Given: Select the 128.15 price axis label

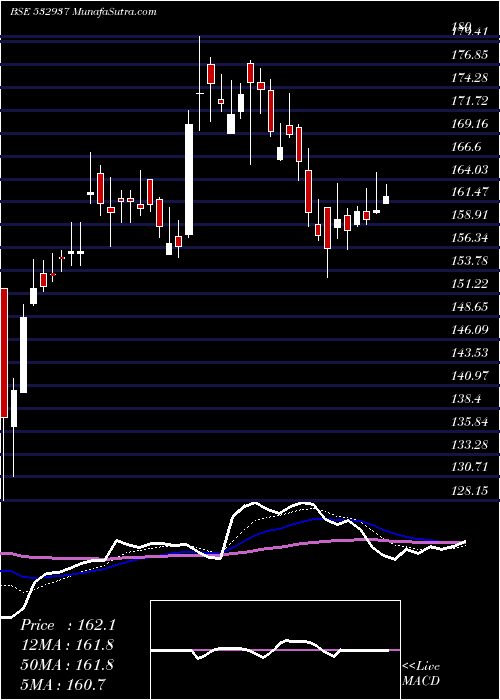Looking at the screenshot, I should pos(469,491).
